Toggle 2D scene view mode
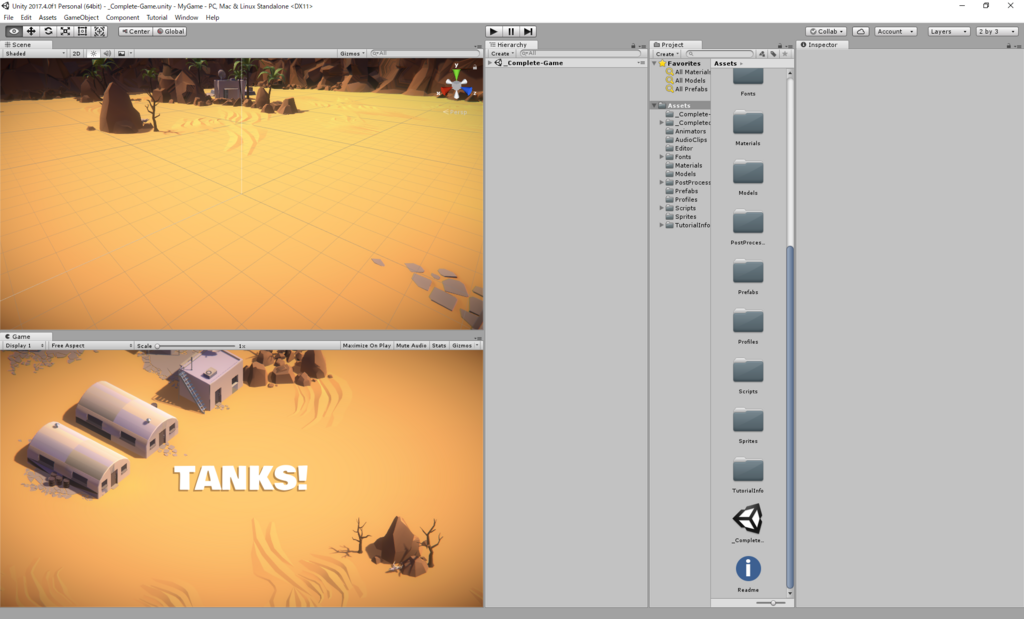The image size is (1024, 619). 76,54
